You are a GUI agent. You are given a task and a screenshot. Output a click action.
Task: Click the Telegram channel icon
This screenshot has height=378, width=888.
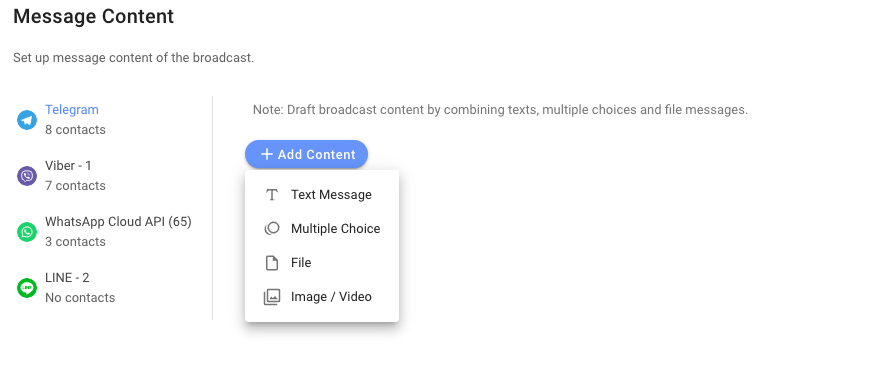(x=27, y=120)
